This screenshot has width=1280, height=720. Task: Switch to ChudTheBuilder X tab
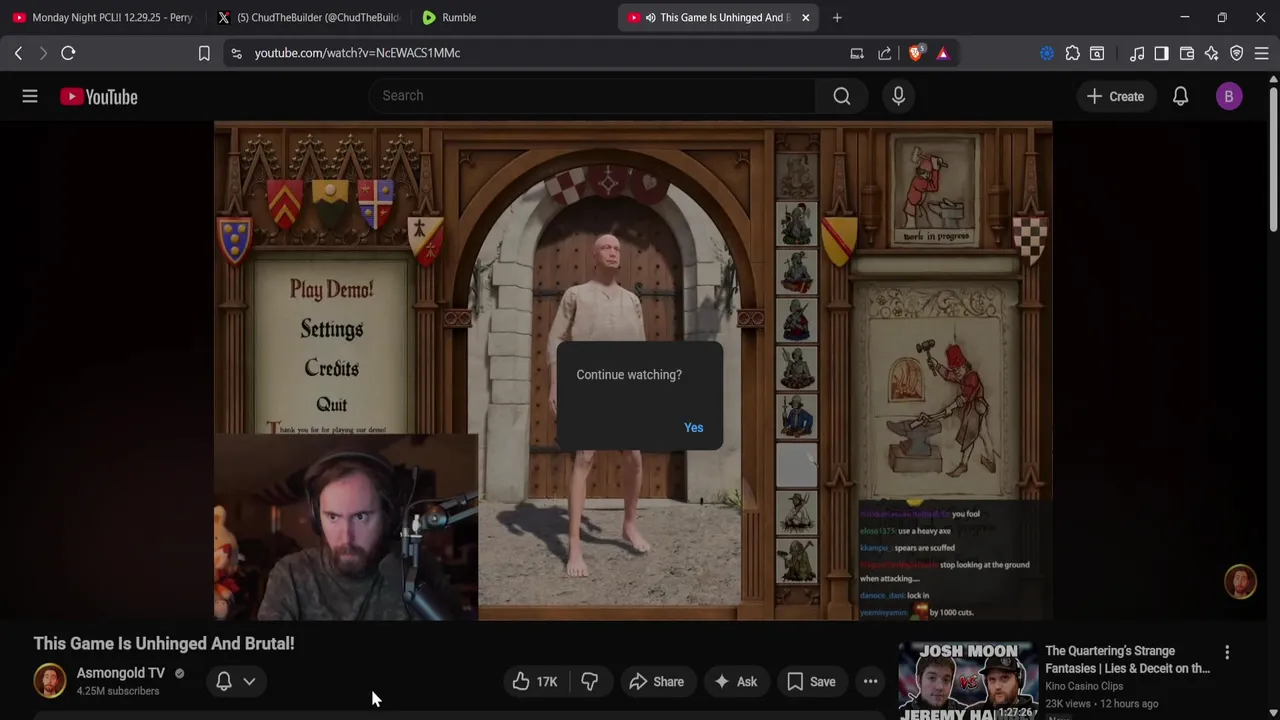[x=308, y=17]
